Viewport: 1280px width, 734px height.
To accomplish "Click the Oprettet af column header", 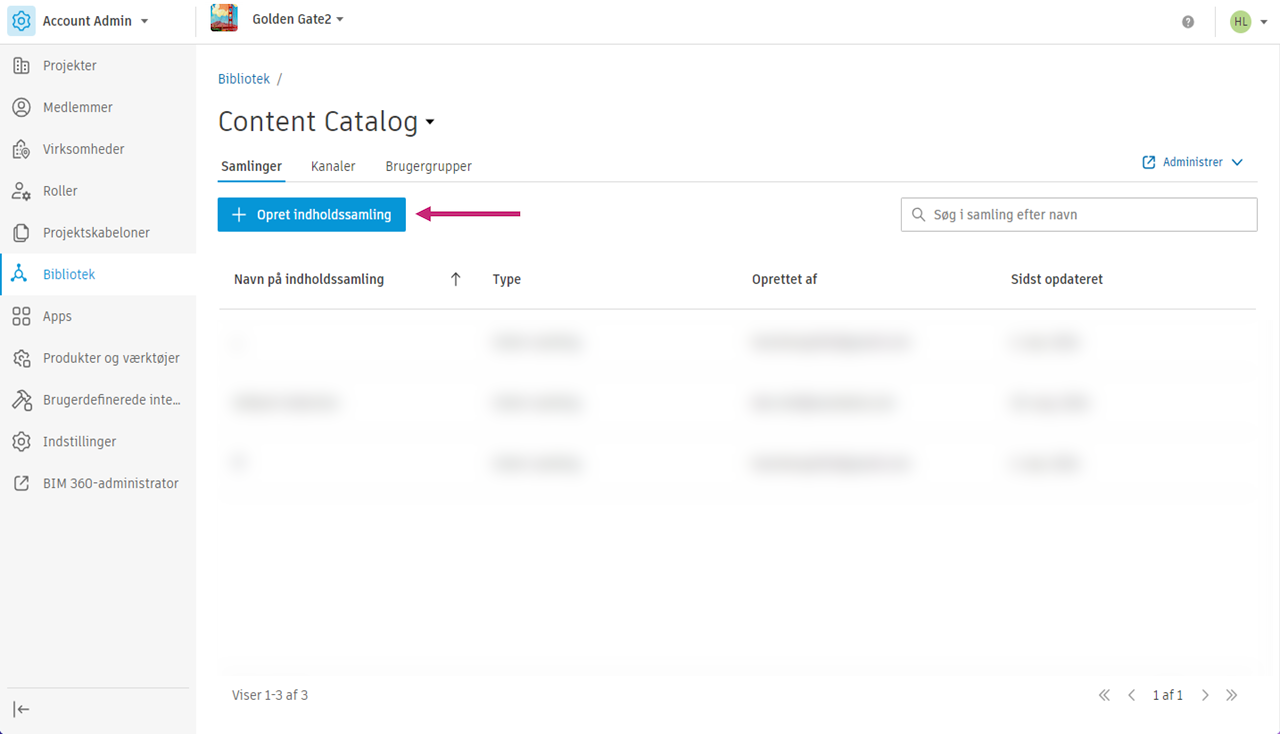I will [x=785, y=280].
